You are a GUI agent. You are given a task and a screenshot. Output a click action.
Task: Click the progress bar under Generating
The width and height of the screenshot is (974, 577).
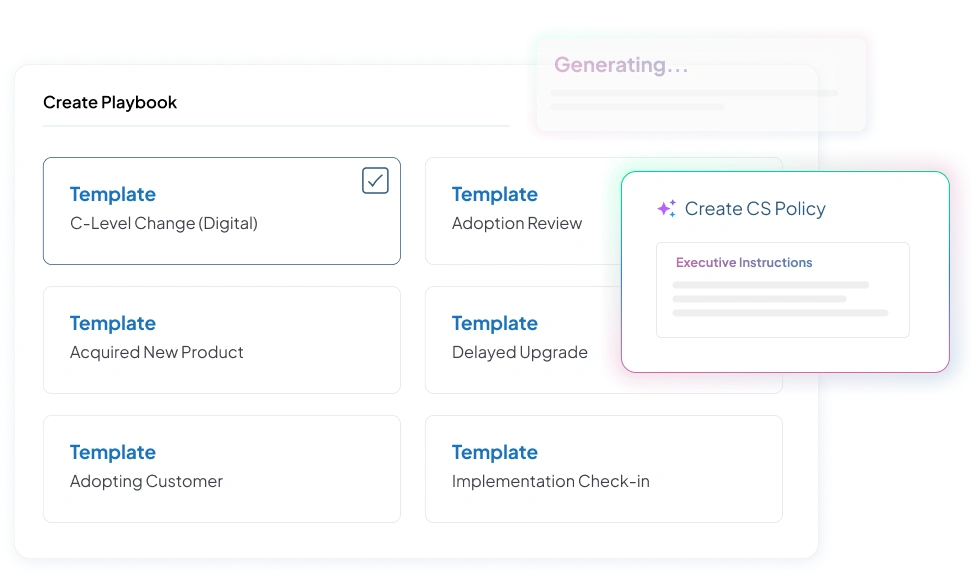tap(693, 94)
